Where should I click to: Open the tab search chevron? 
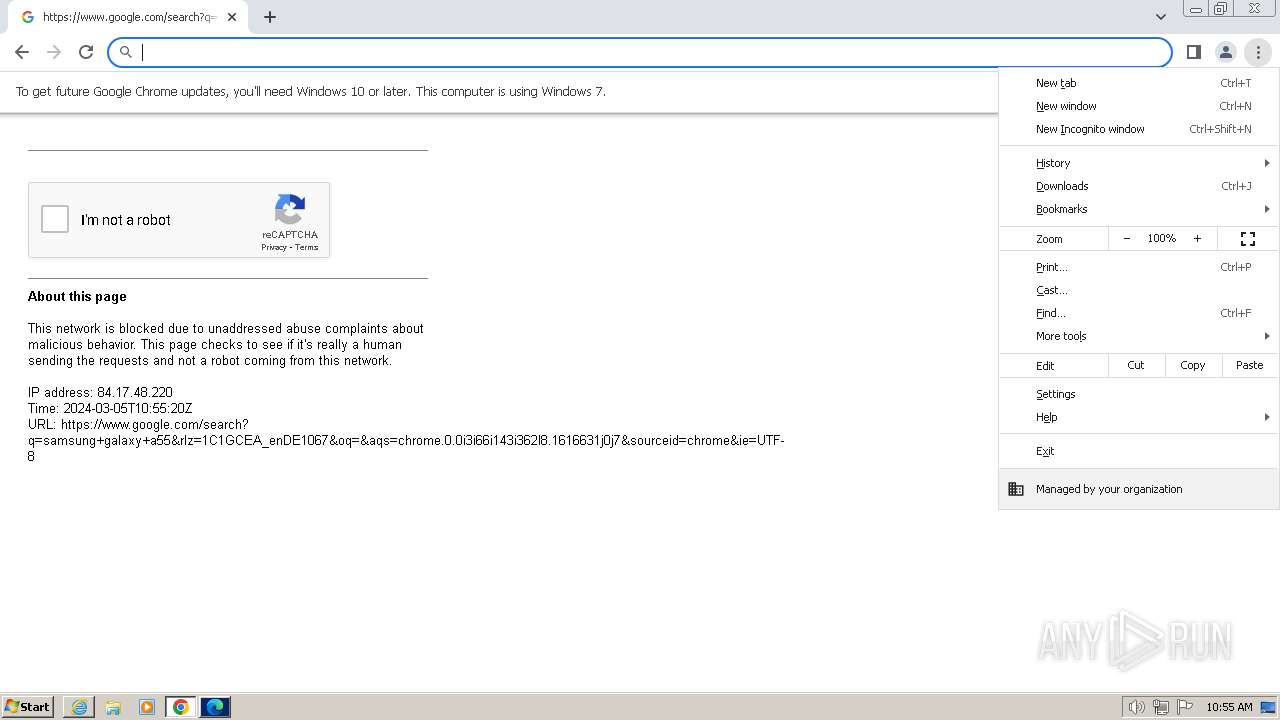[1160, 17]
